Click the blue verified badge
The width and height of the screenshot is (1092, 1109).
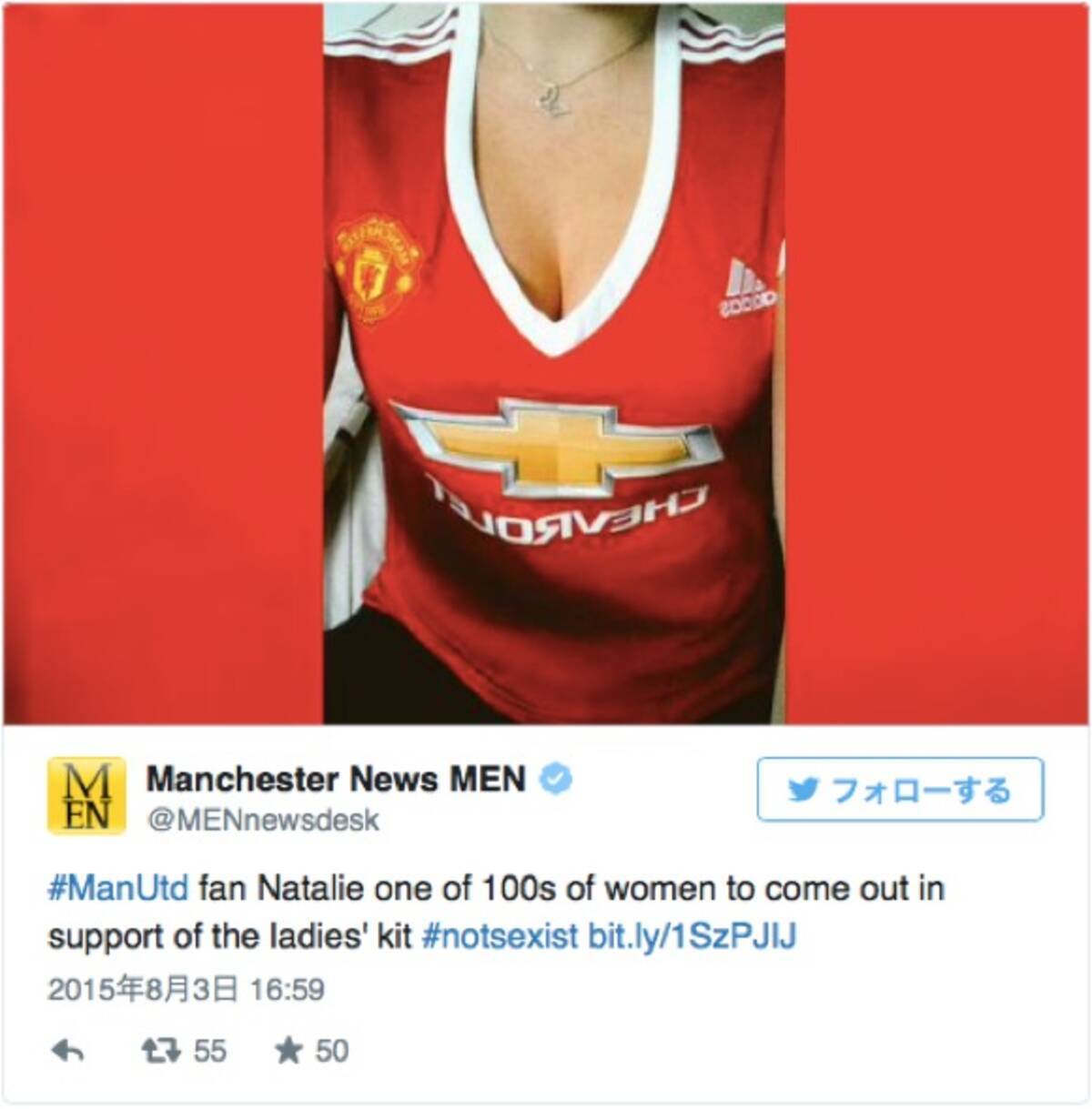556,780
